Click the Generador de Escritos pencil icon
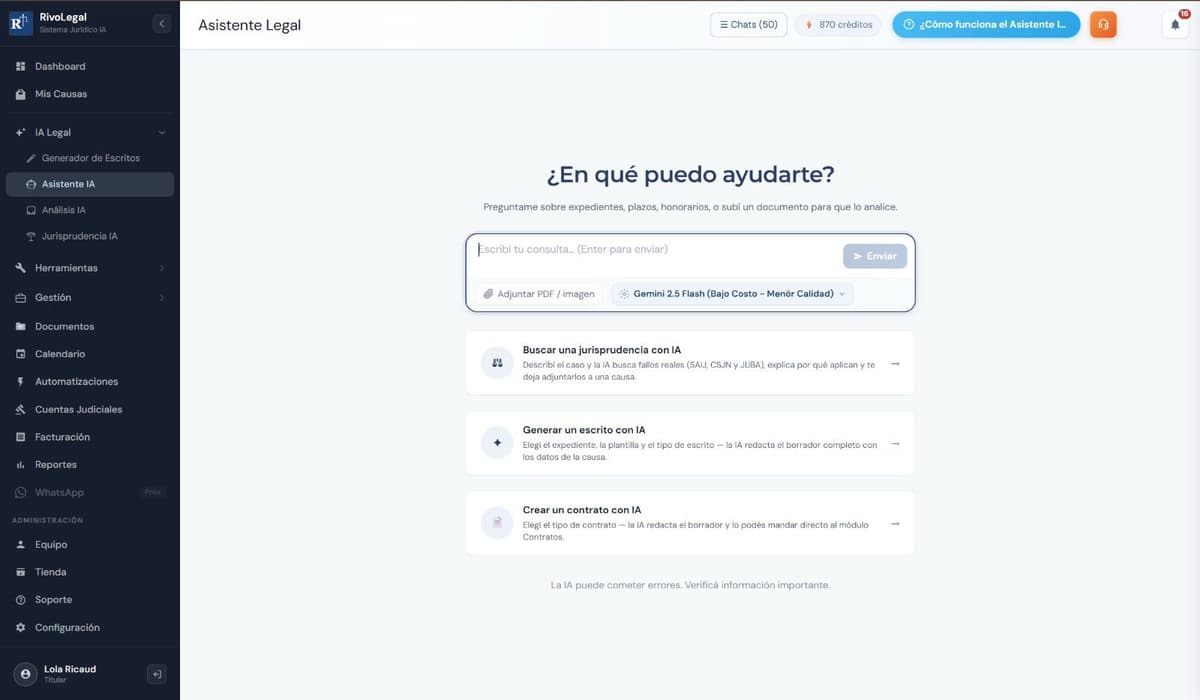 tap(31, 158)
